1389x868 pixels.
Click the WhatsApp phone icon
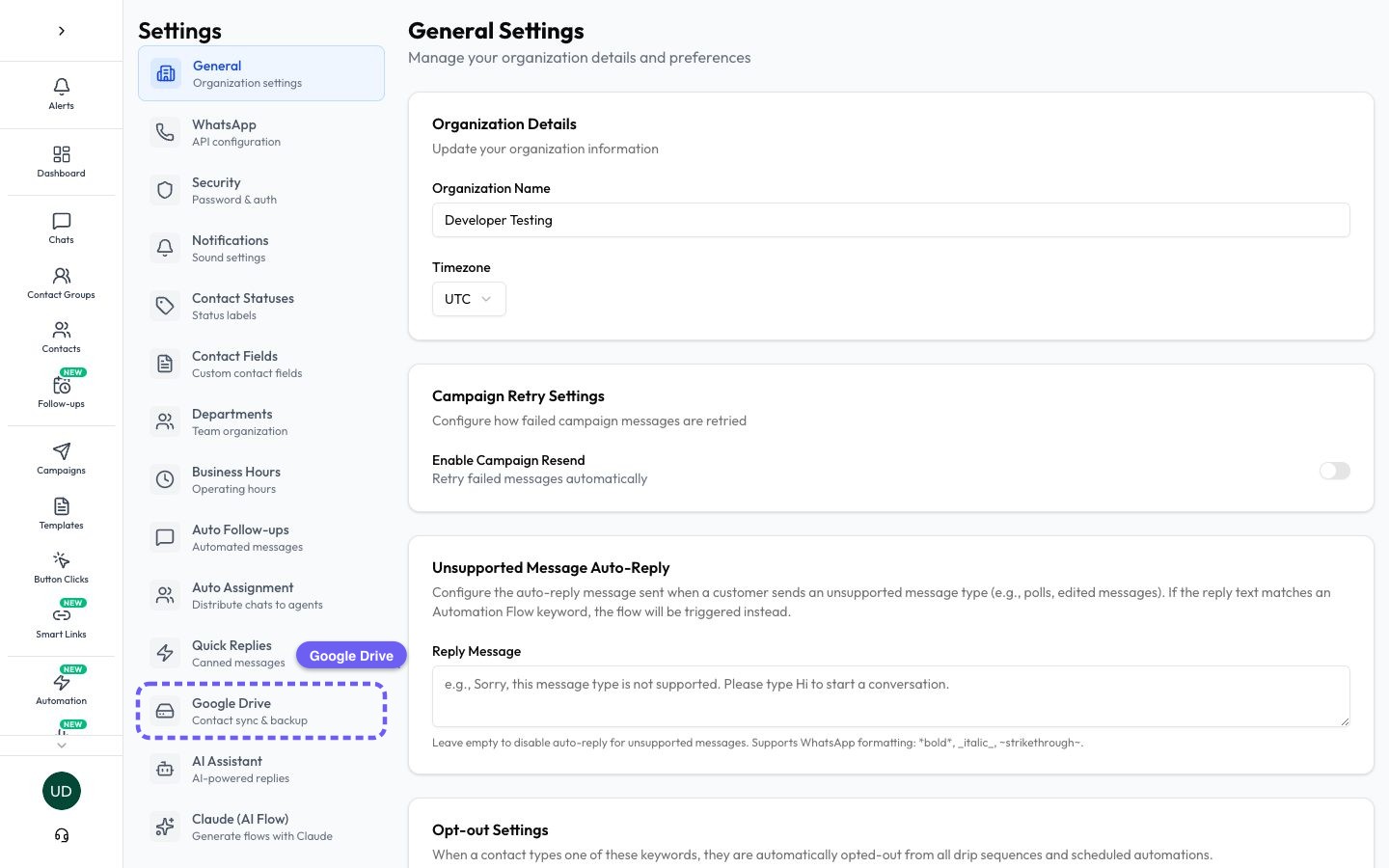(x=165, y=132)
